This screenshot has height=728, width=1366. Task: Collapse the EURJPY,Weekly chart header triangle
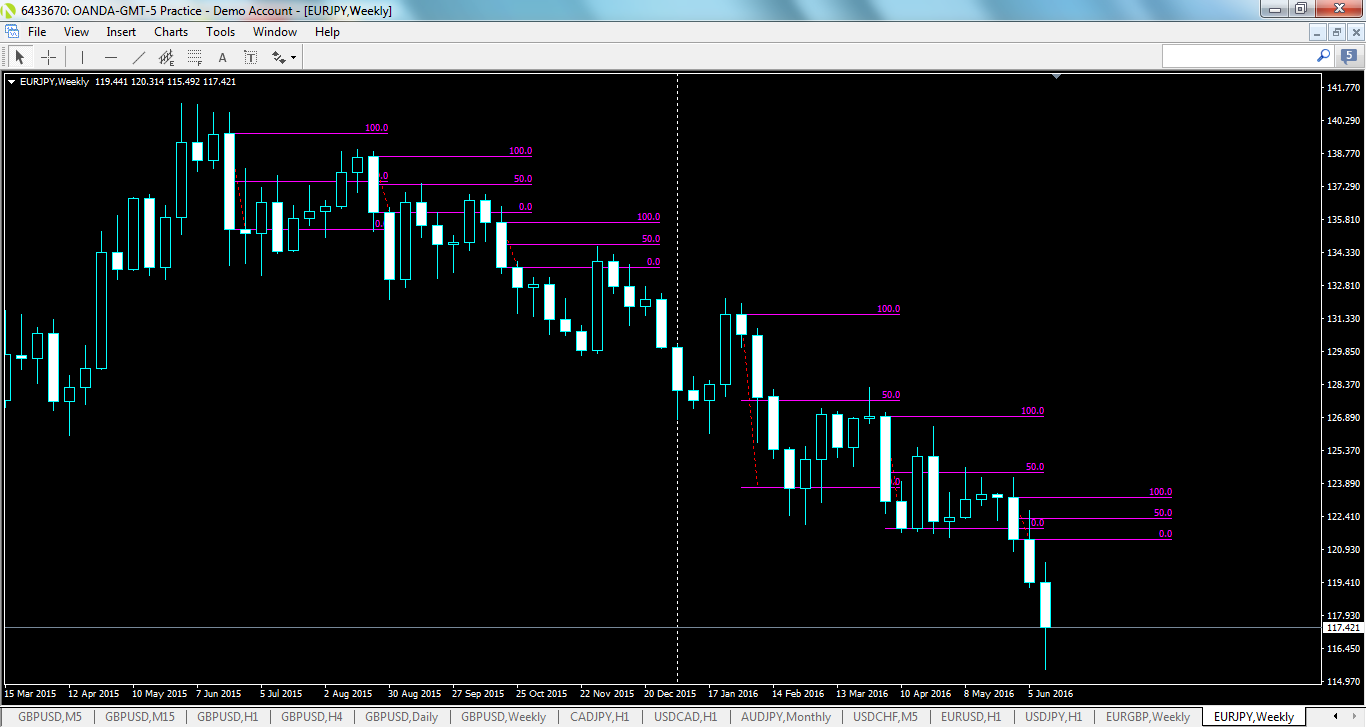[11, 81]
